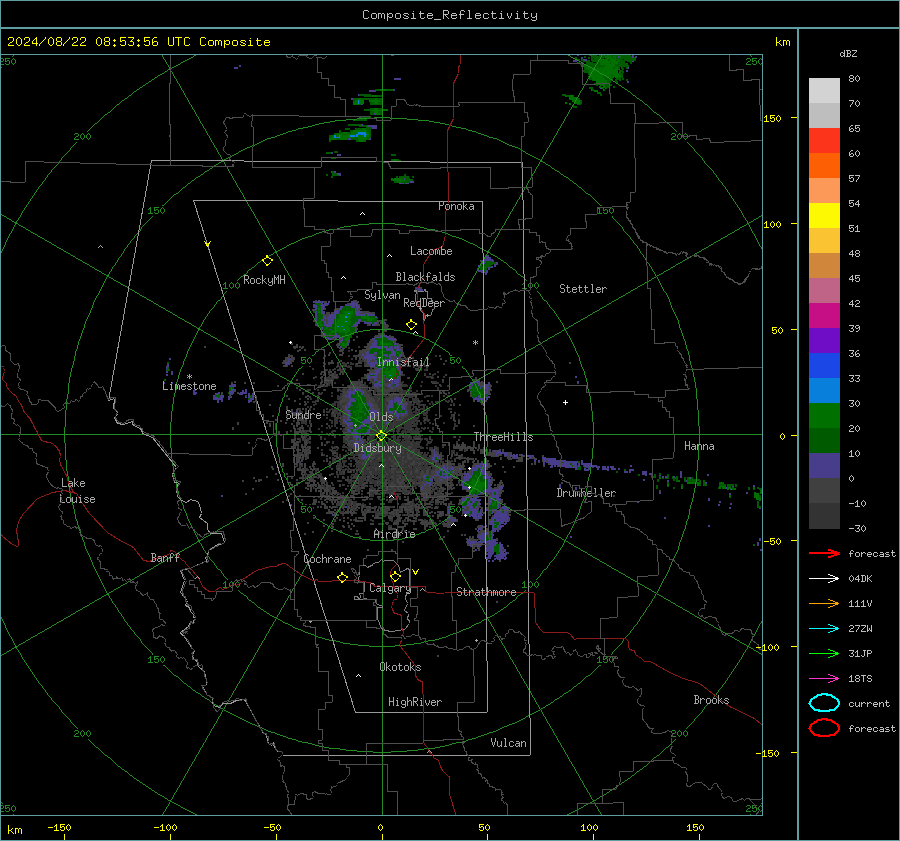The width and height of the screenshot is (900, 841).
Task: Click the Ponoka label
Action: (456, 206)
